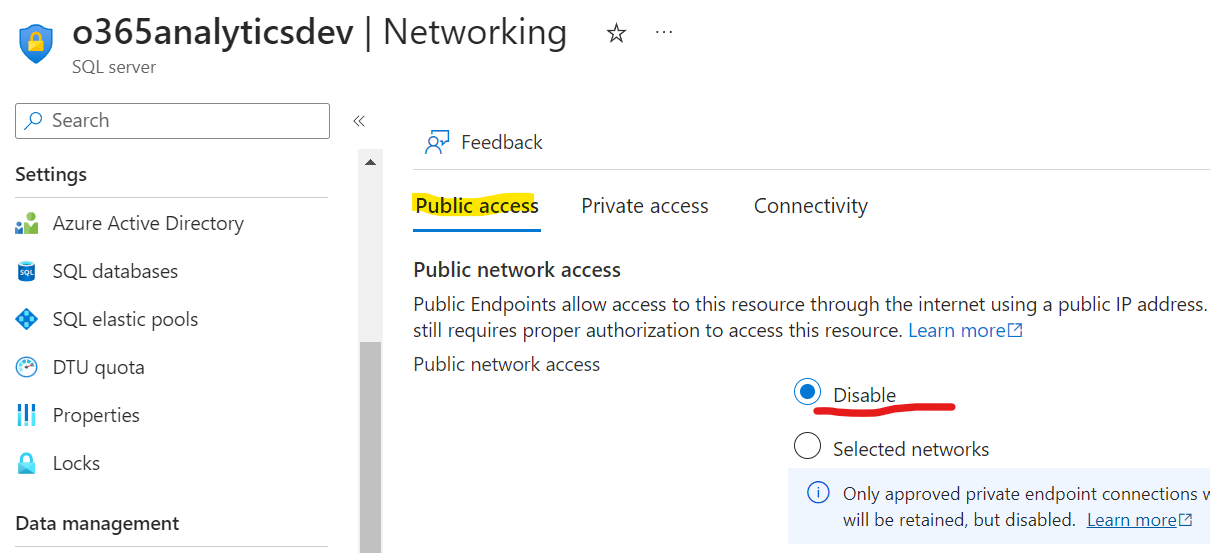Focus the sidebar Search field

[172, 121]
